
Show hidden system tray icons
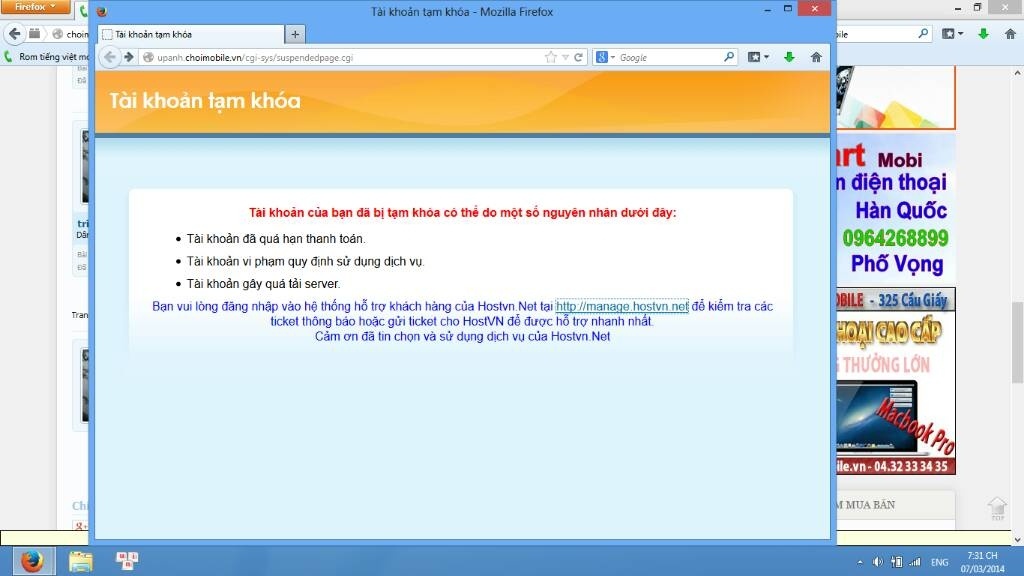point(859,562)
